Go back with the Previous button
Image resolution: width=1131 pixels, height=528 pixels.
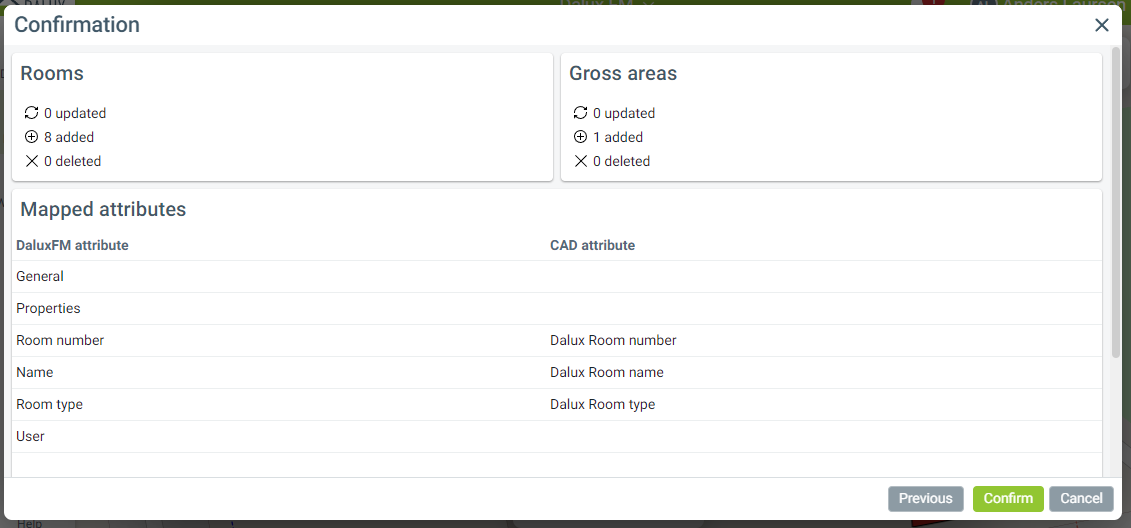(x=925, y=498)
